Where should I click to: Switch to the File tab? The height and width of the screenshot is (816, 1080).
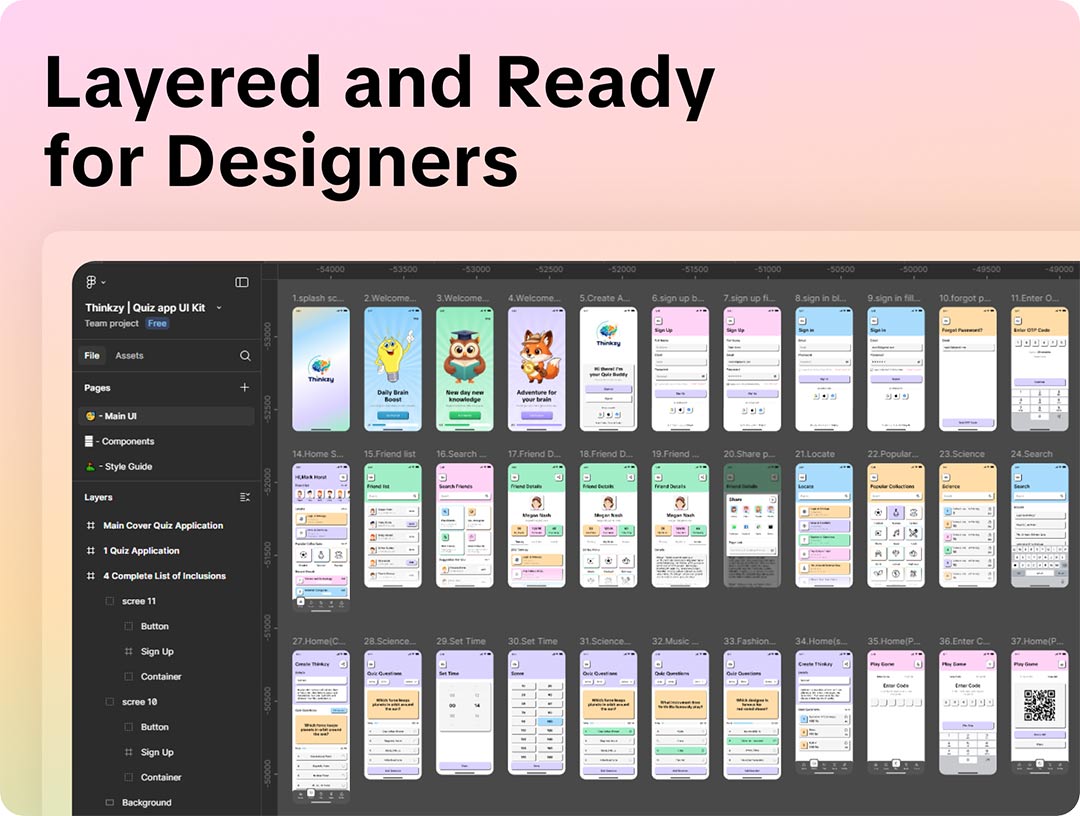(x=92, y=356)
